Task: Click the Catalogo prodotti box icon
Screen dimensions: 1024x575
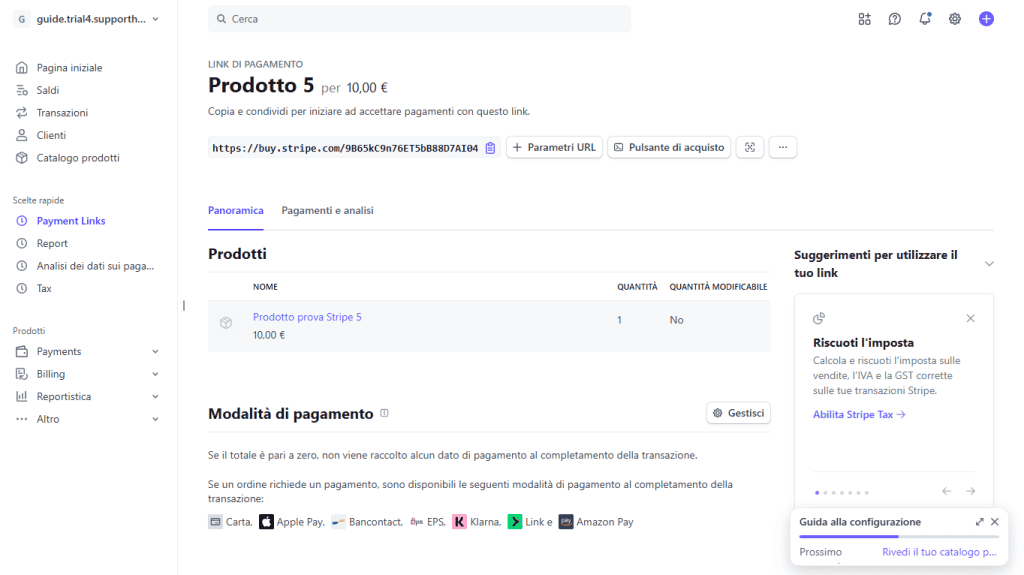Action: coord(22,157)
